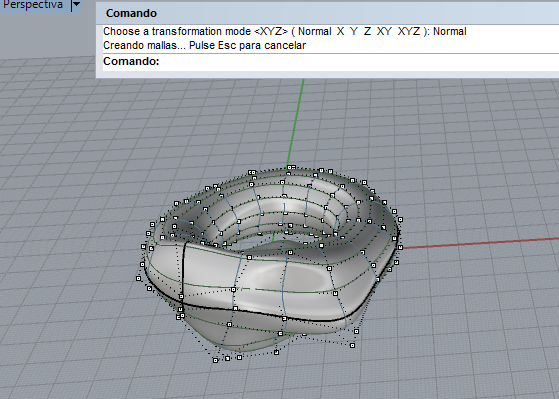The height and width of the screenshot is (399, 559).
Task: Click the thick black edge curve along bottom
Action: [x=271, y=315]
